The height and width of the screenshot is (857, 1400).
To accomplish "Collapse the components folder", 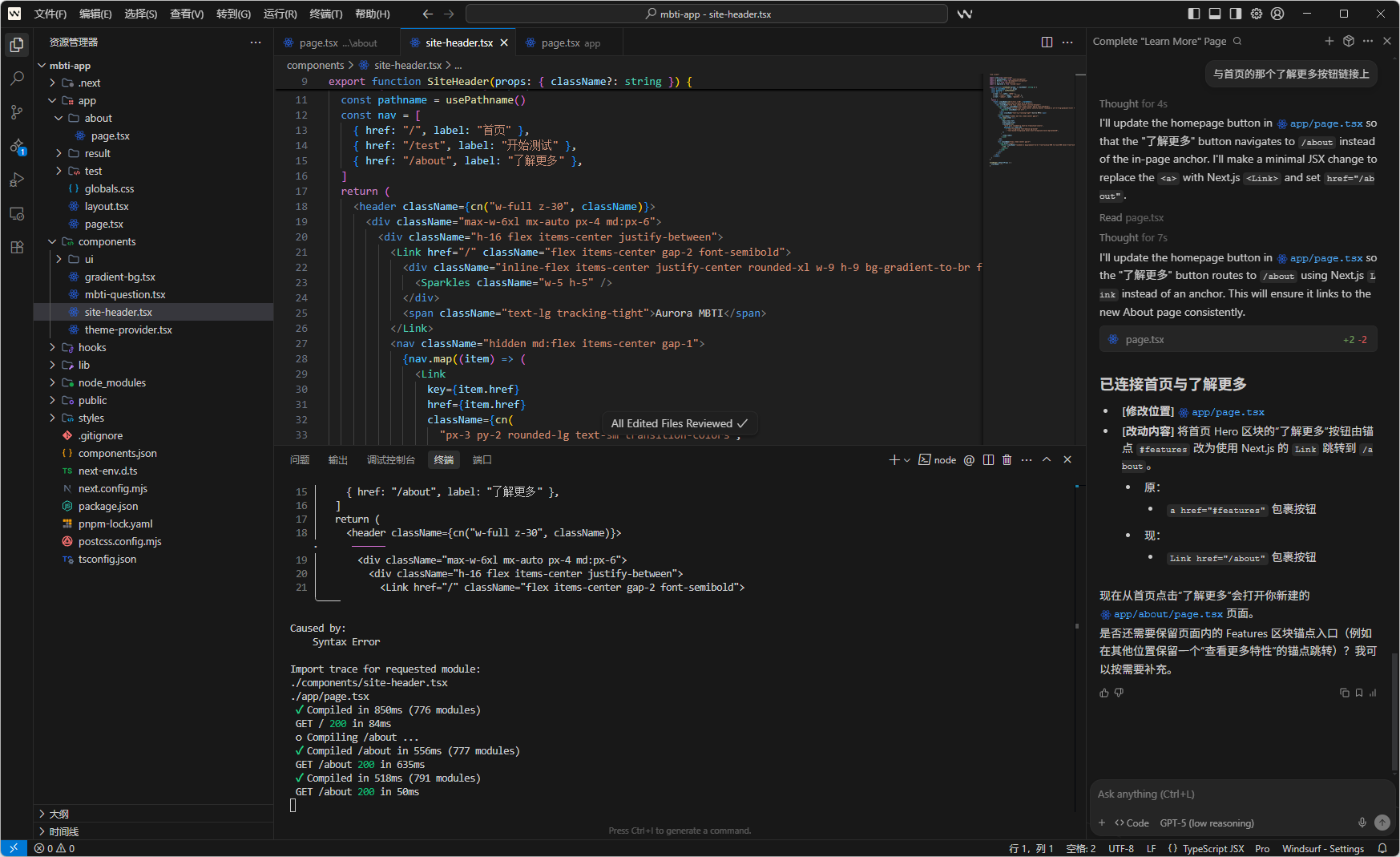I will coord(107,242).
